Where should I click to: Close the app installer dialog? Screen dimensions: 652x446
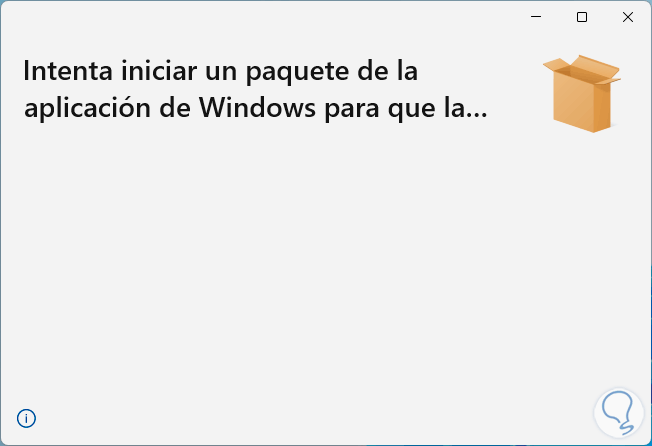[x=627, y=17]
